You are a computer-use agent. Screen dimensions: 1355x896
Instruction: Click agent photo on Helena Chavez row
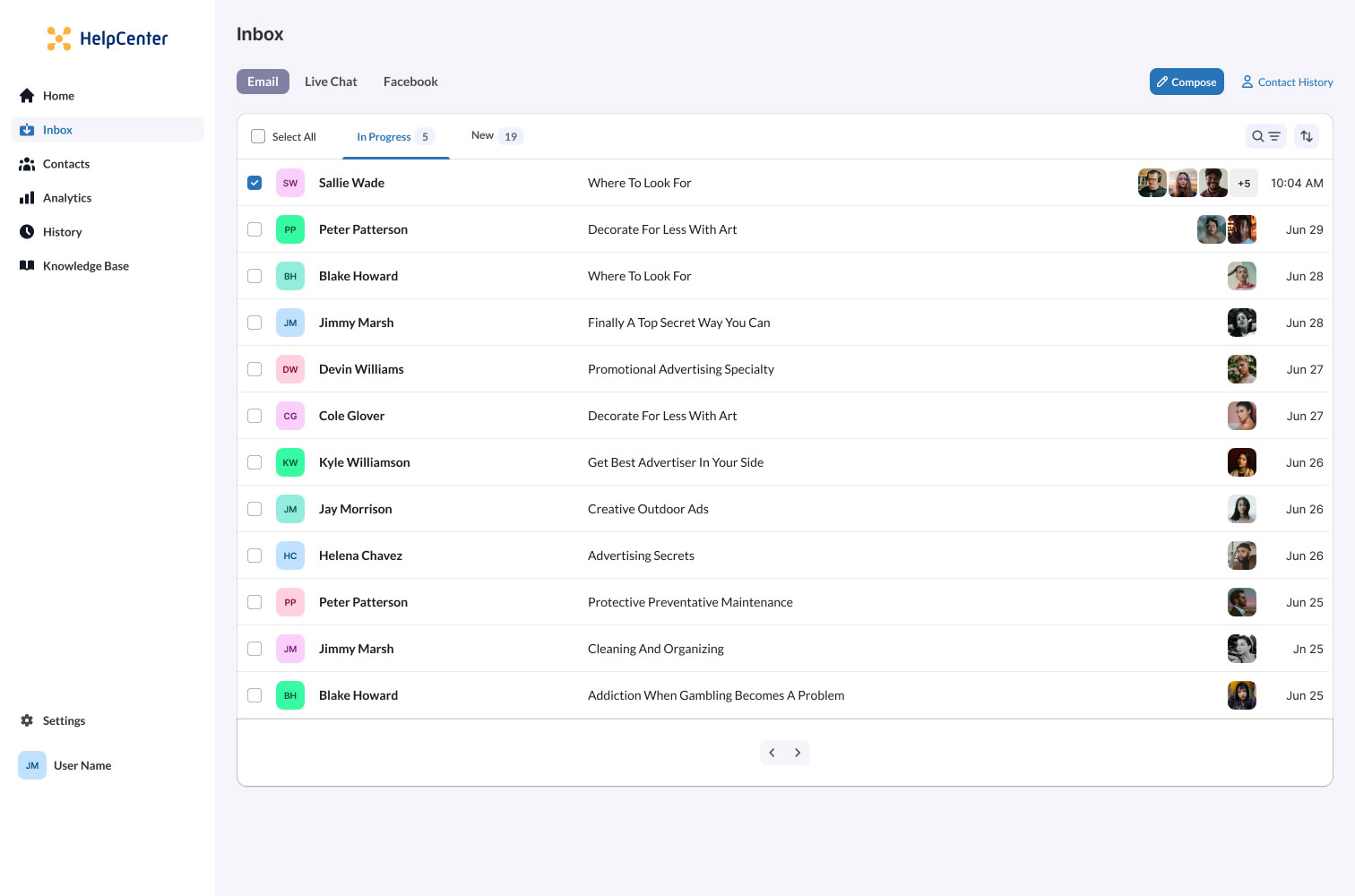click(1242, 556)
